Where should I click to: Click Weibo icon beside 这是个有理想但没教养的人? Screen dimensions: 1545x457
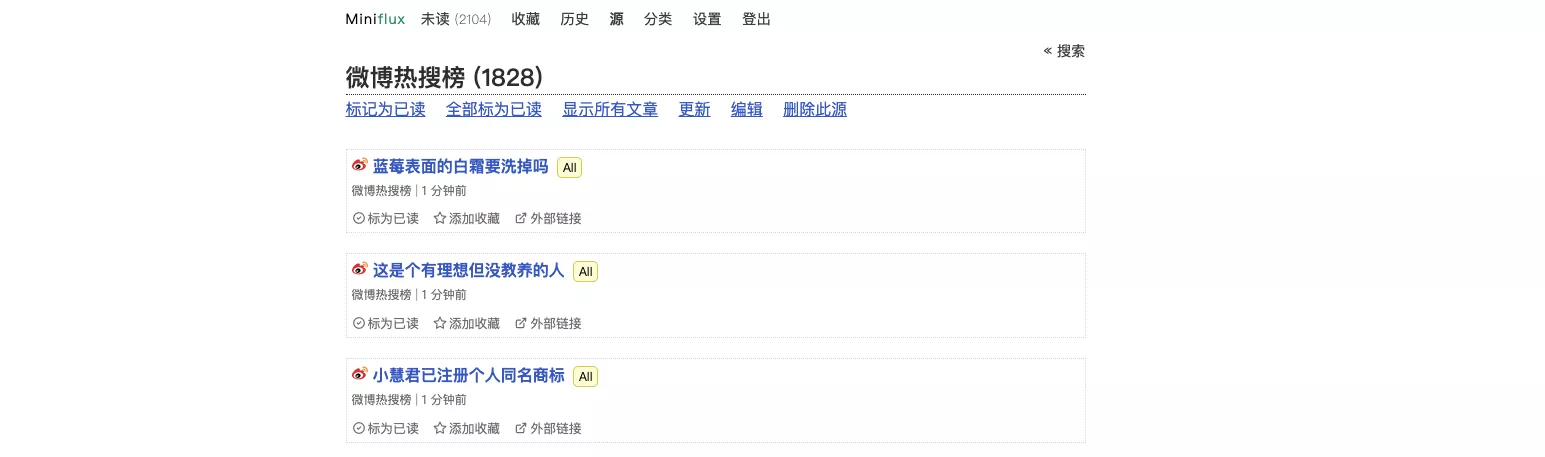(x=360, y=269)
